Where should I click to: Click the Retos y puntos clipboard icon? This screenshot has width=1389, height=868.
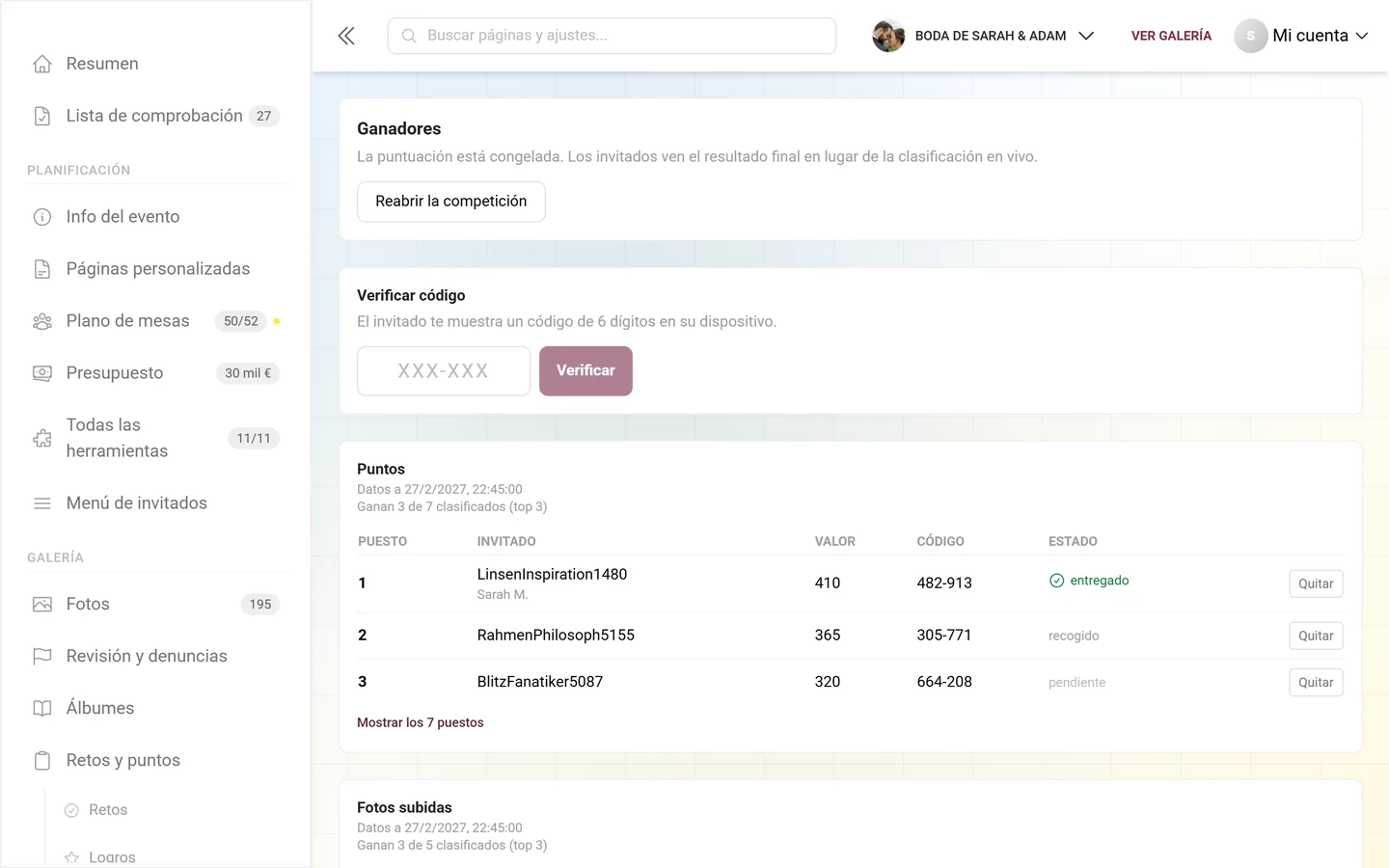pyautogui.click(x=42, y=760)
